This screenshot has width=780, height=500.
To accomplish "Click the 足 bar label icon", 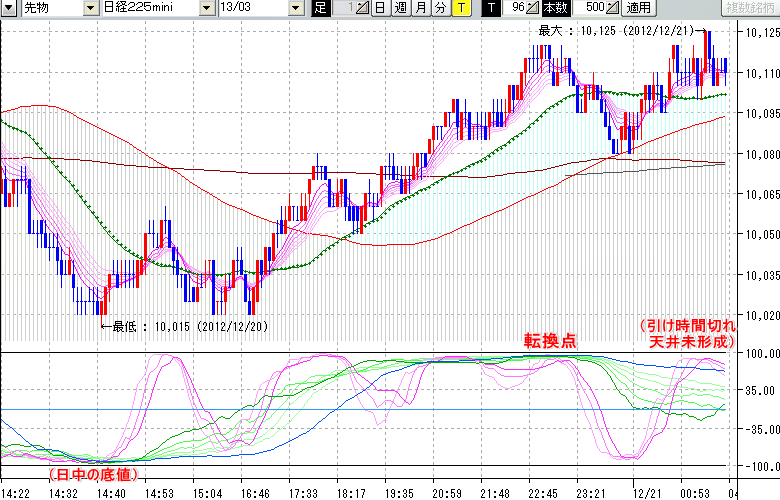I will [x=320, y=8].
